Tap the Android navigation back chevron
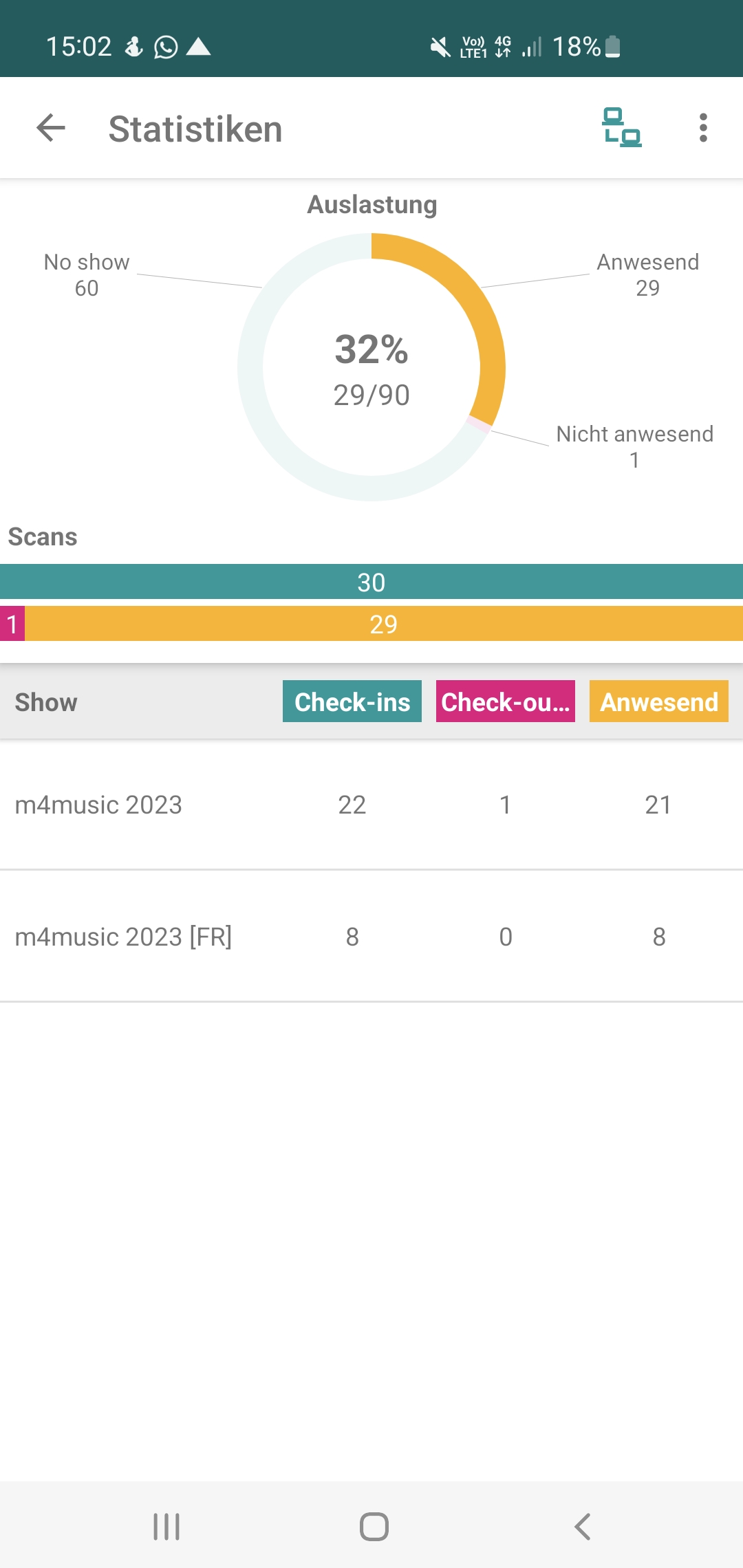 [582, 1527]
